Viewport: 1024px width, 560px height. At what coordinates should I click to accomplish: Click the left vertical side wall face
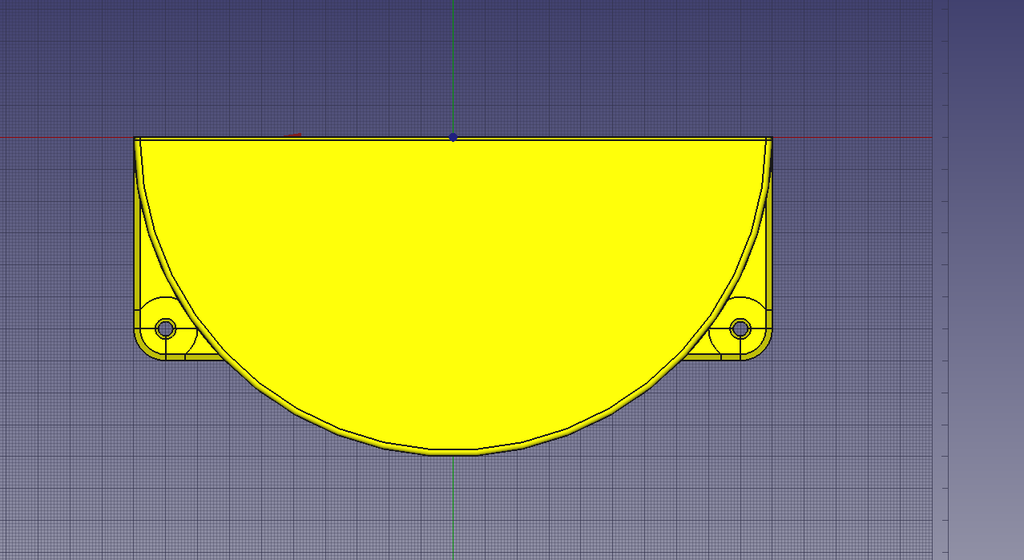137,248
